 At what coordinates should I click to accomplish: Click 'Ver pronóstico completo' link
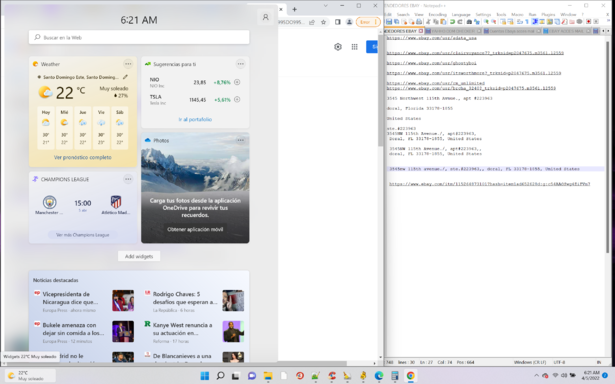point(83,157)
